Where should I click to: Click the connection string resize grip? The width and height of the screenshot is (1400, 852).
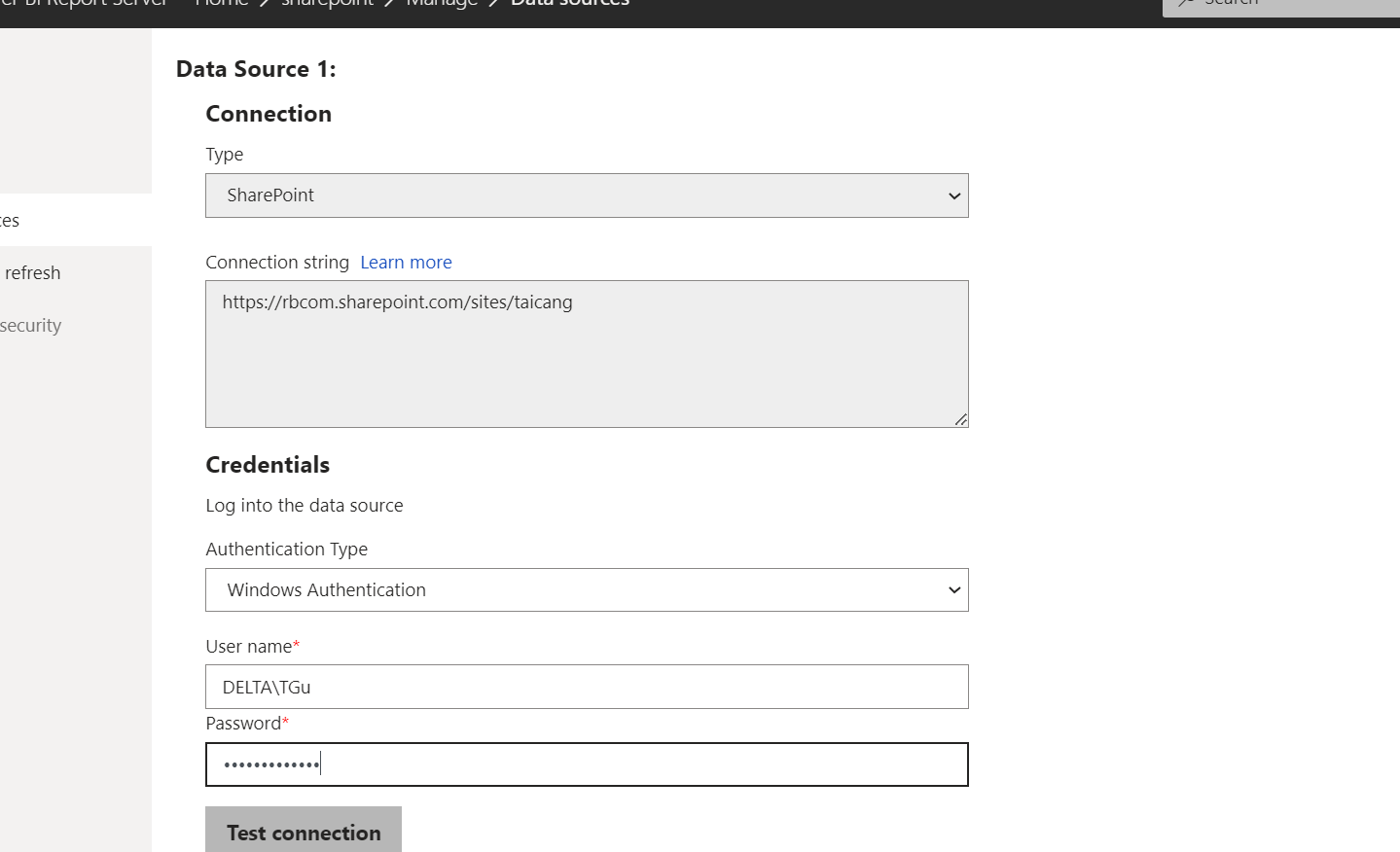tap(960, 419)
